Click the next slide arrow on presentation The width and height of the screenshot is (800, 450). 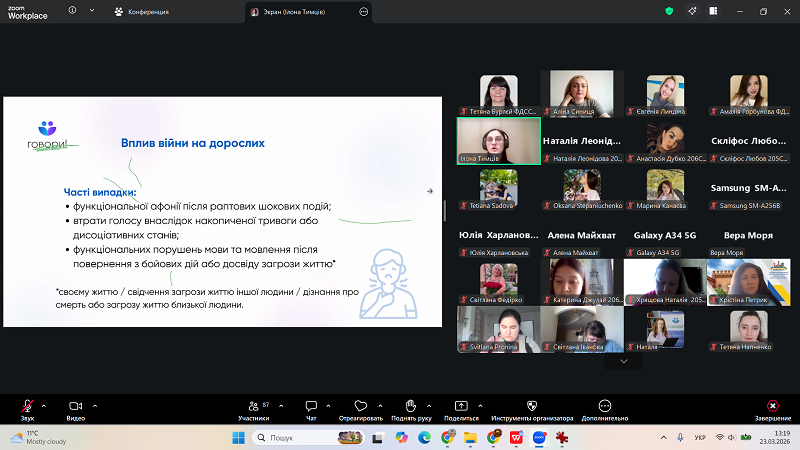point(430,191)
